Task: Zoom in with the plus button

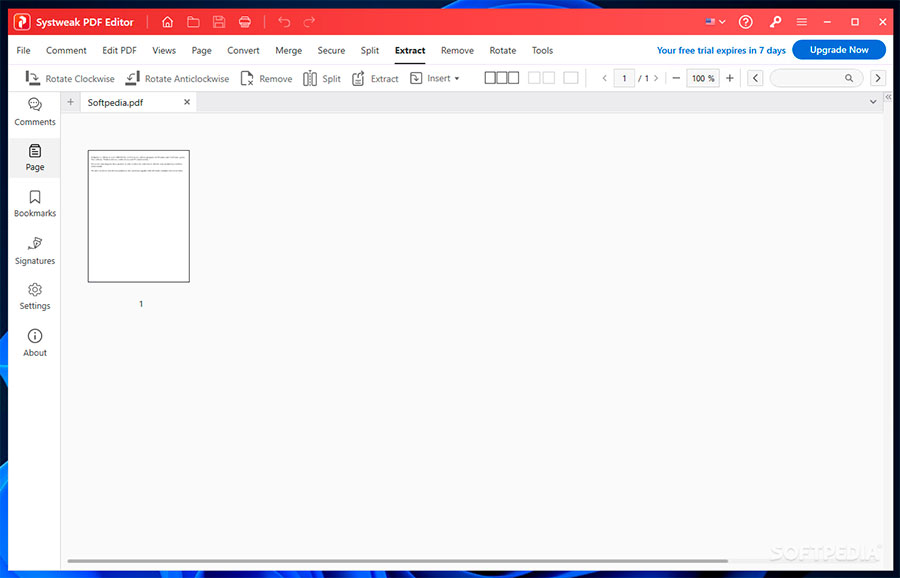Action: [730, 78]
